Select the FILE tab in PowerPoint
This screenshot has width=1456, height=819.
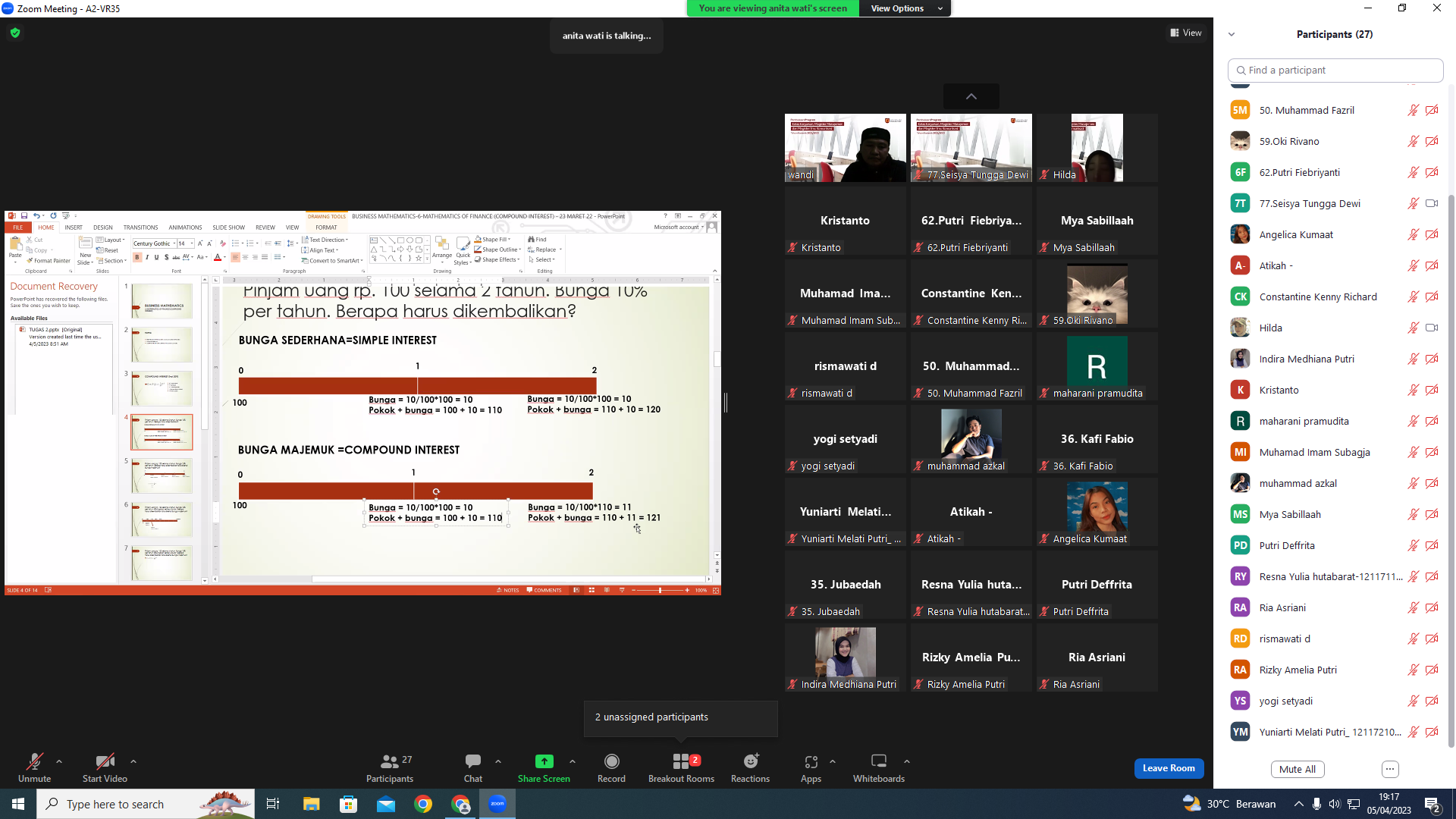pos(17,227)
